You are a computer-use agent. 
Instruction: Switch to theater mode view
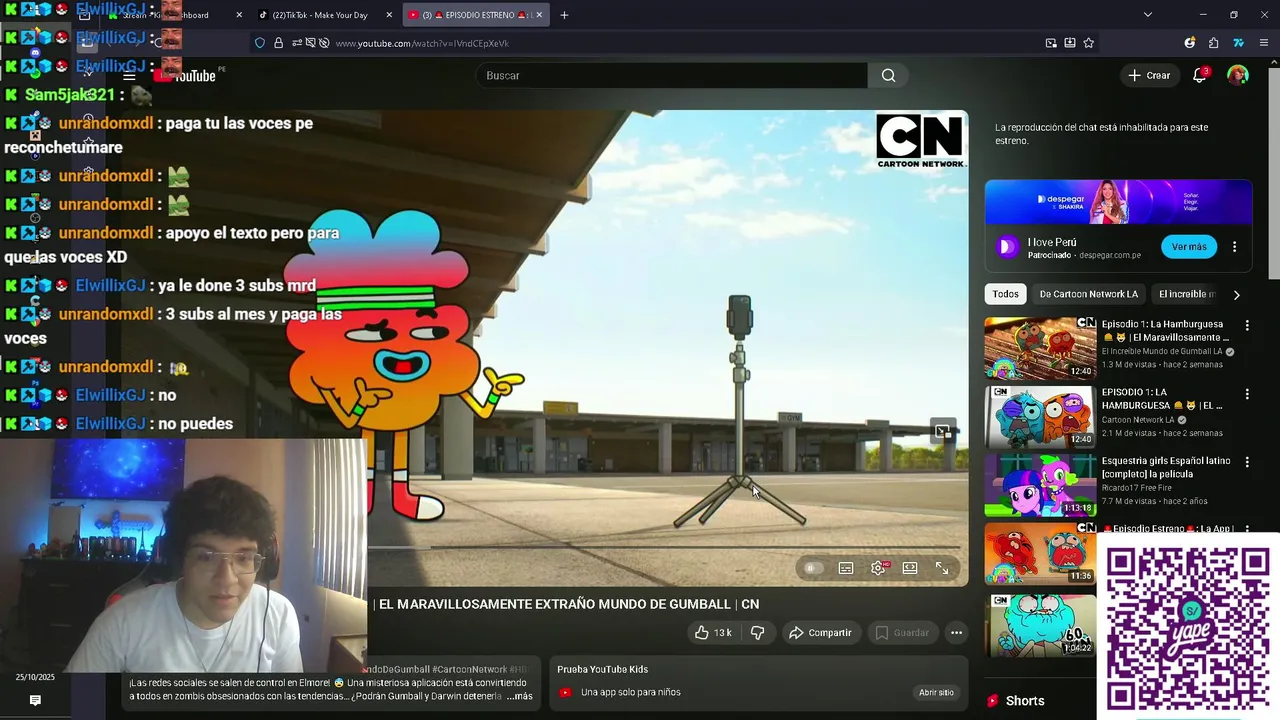click(910, 568)
